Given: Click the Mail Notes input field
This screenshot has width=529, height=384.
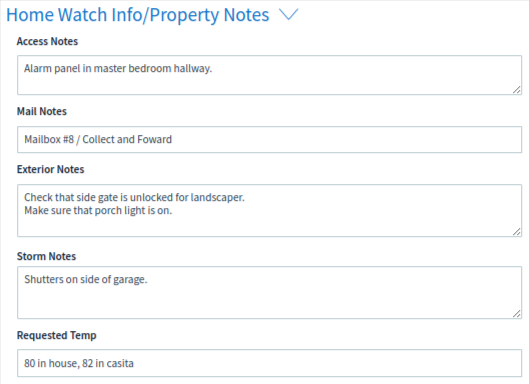Looking at the screenshot, I should pos(270,139).
